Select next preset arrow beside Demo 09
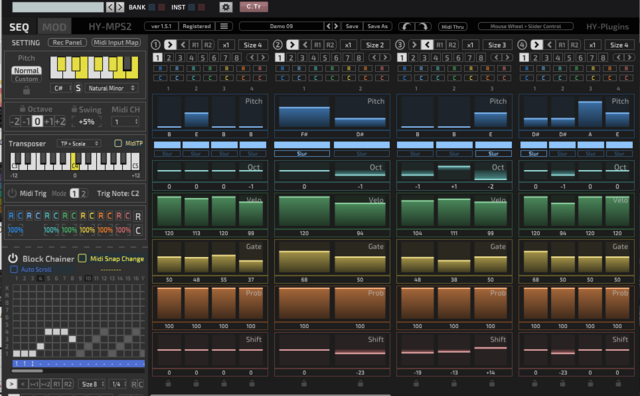 coord(336,26)
